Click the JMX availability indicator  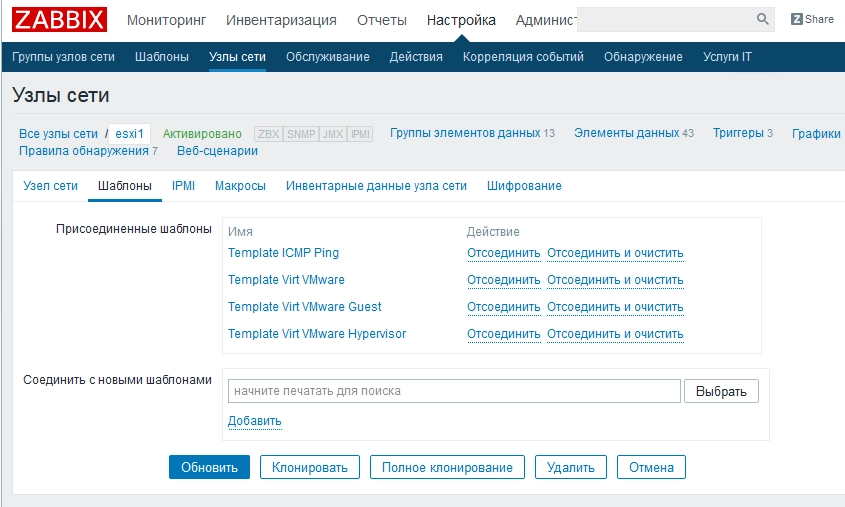pos(332,134)
